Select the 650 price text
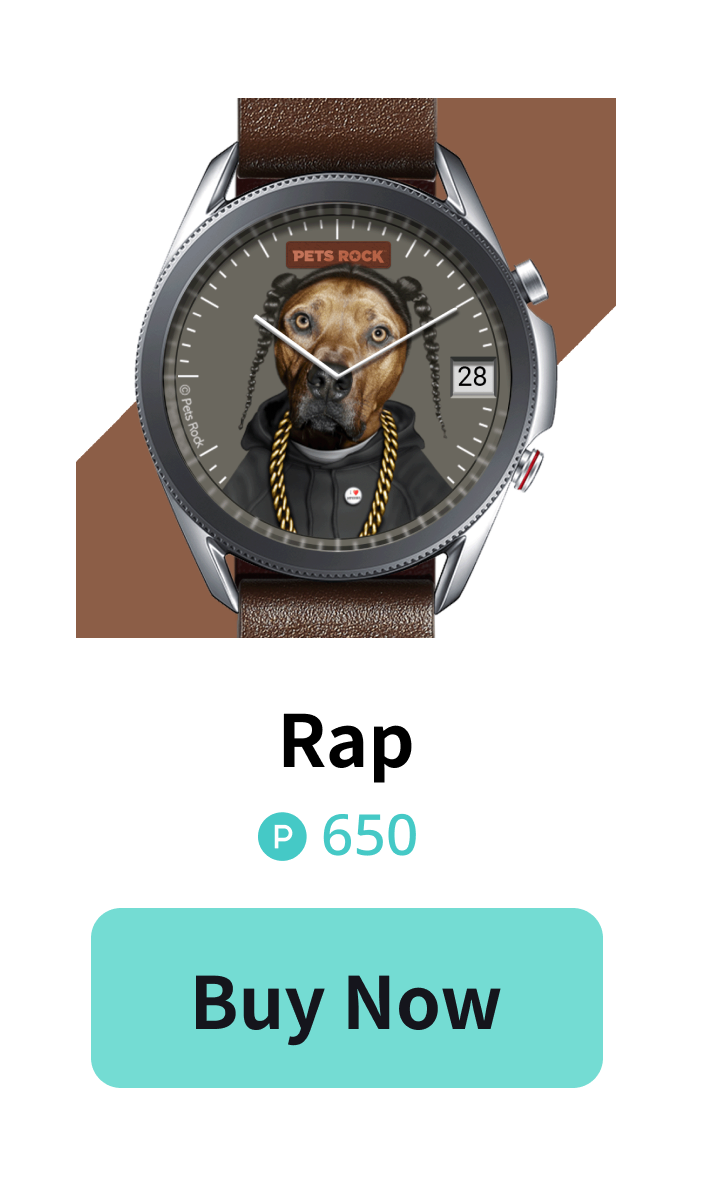 [369, 836]
